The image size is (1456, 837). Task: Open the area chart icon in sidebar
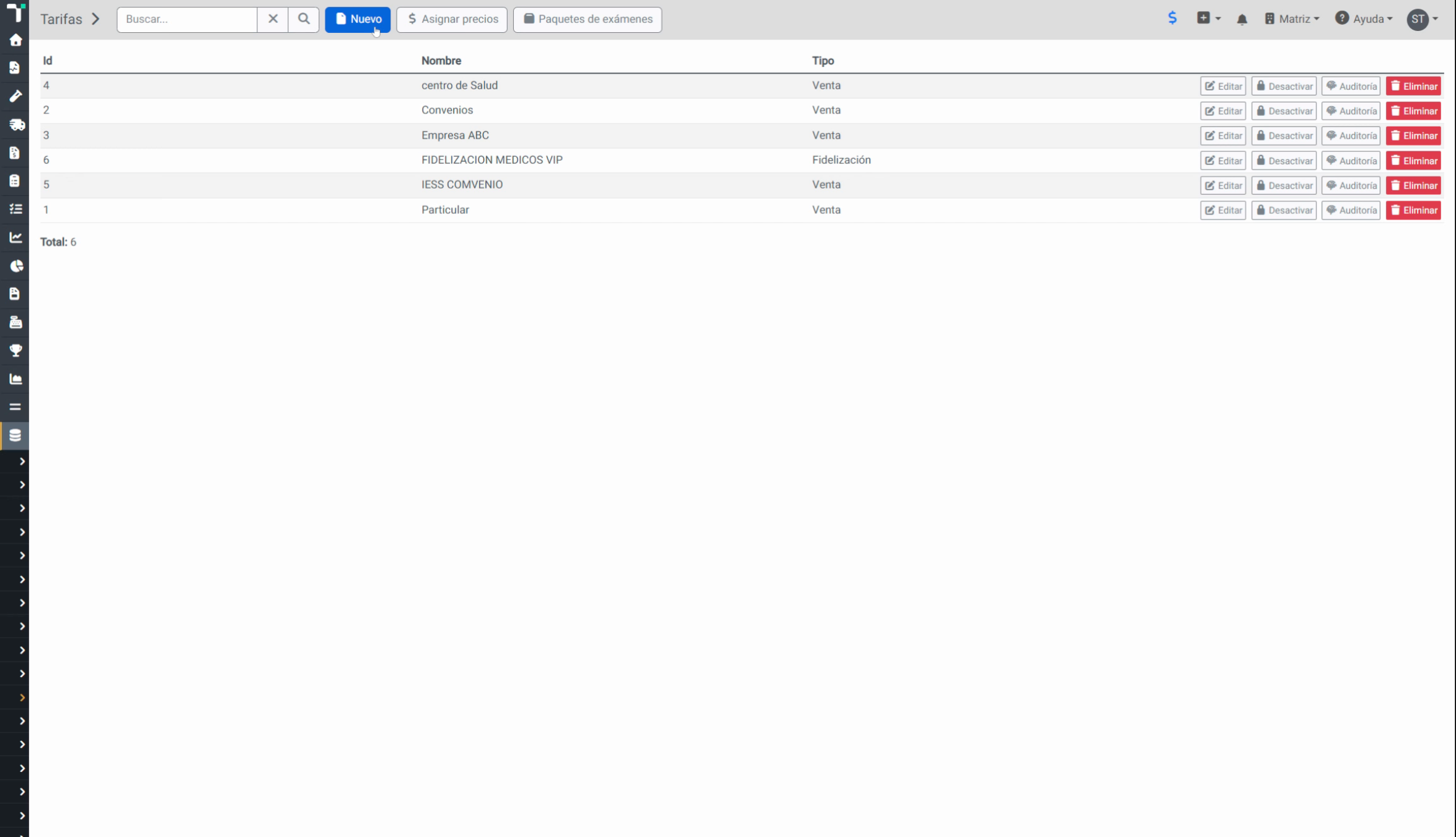click(15, 379)
